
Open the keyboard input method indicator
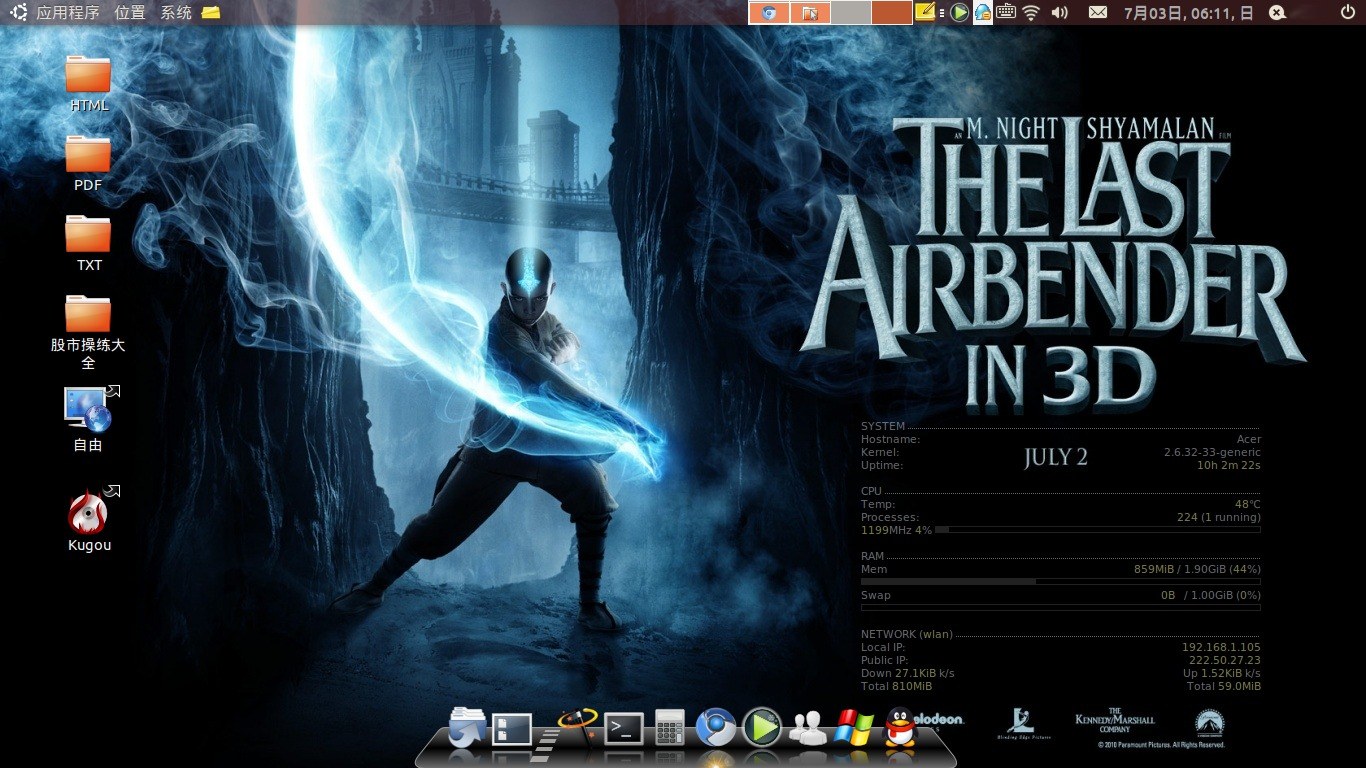(x=1006, y=13)
